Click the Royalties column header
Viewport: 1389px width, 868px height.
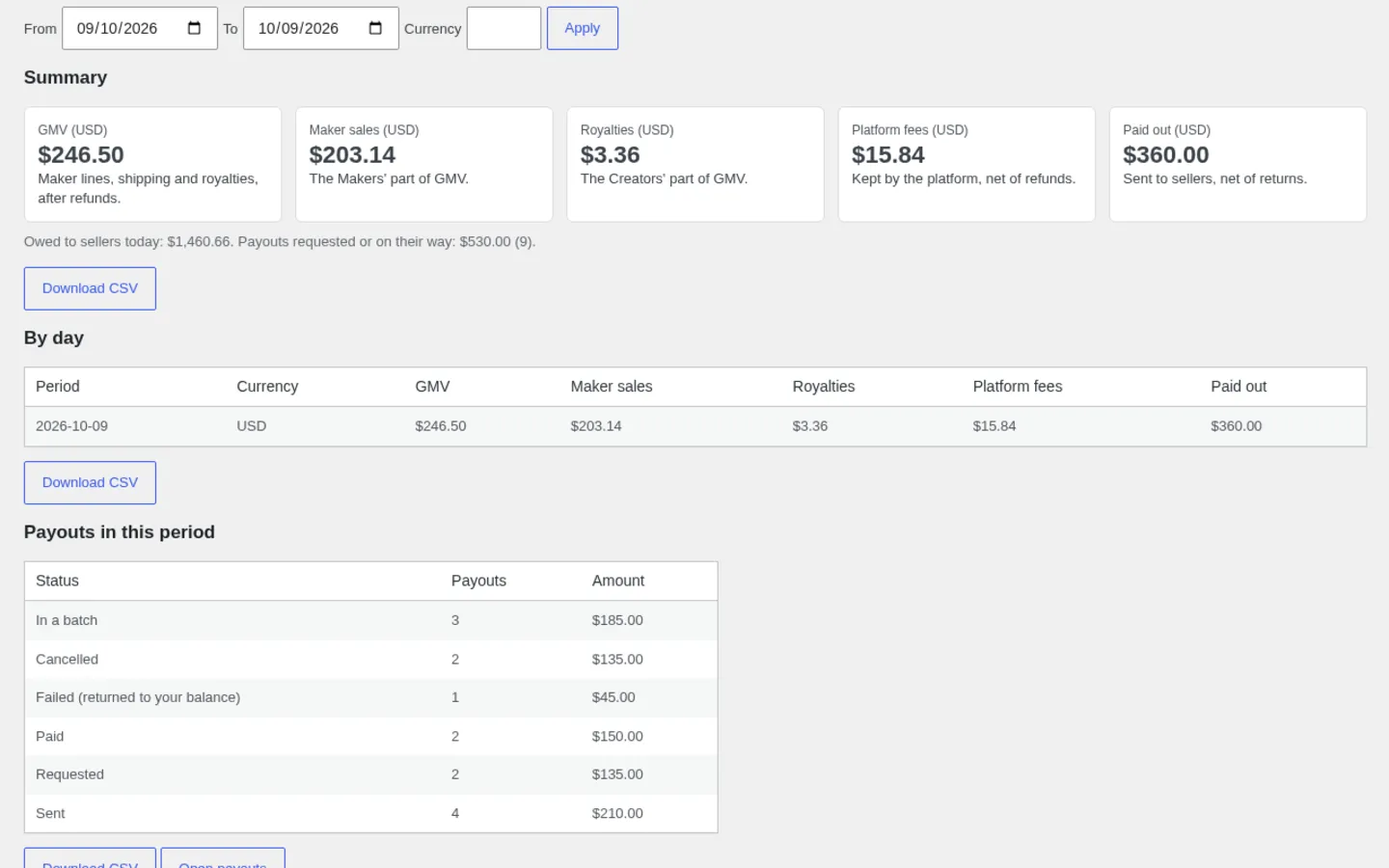pos(824,387)
